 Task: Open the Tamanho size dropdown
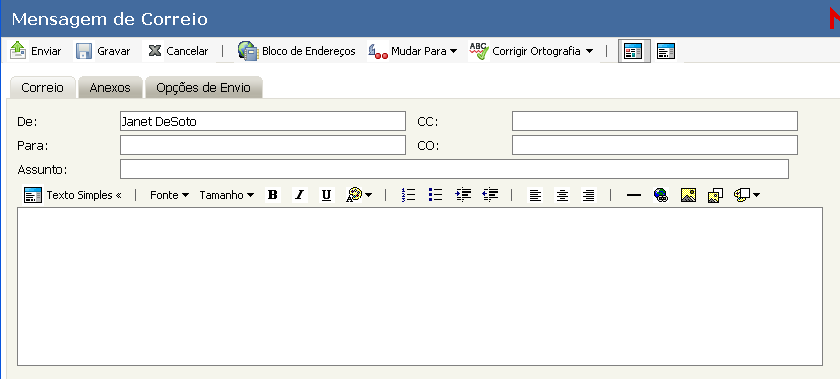pos(227,195)
